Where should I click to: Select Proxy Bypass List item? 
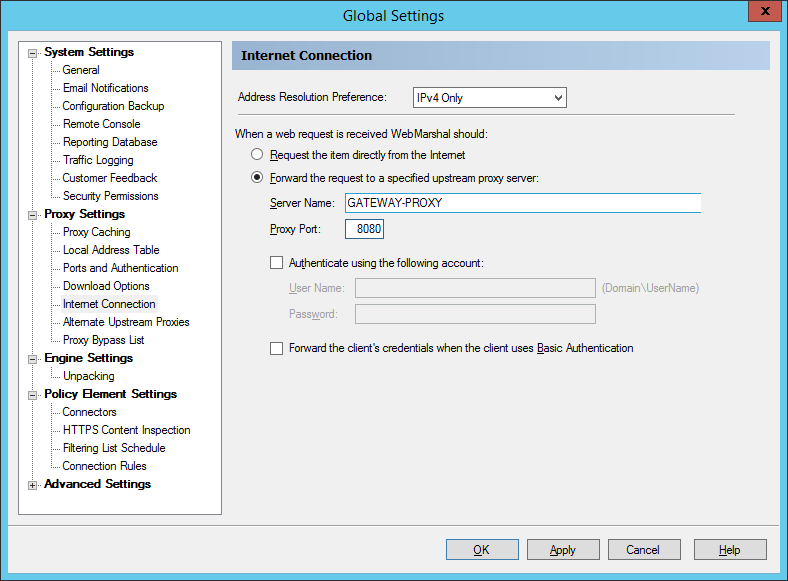coord(103,340)
